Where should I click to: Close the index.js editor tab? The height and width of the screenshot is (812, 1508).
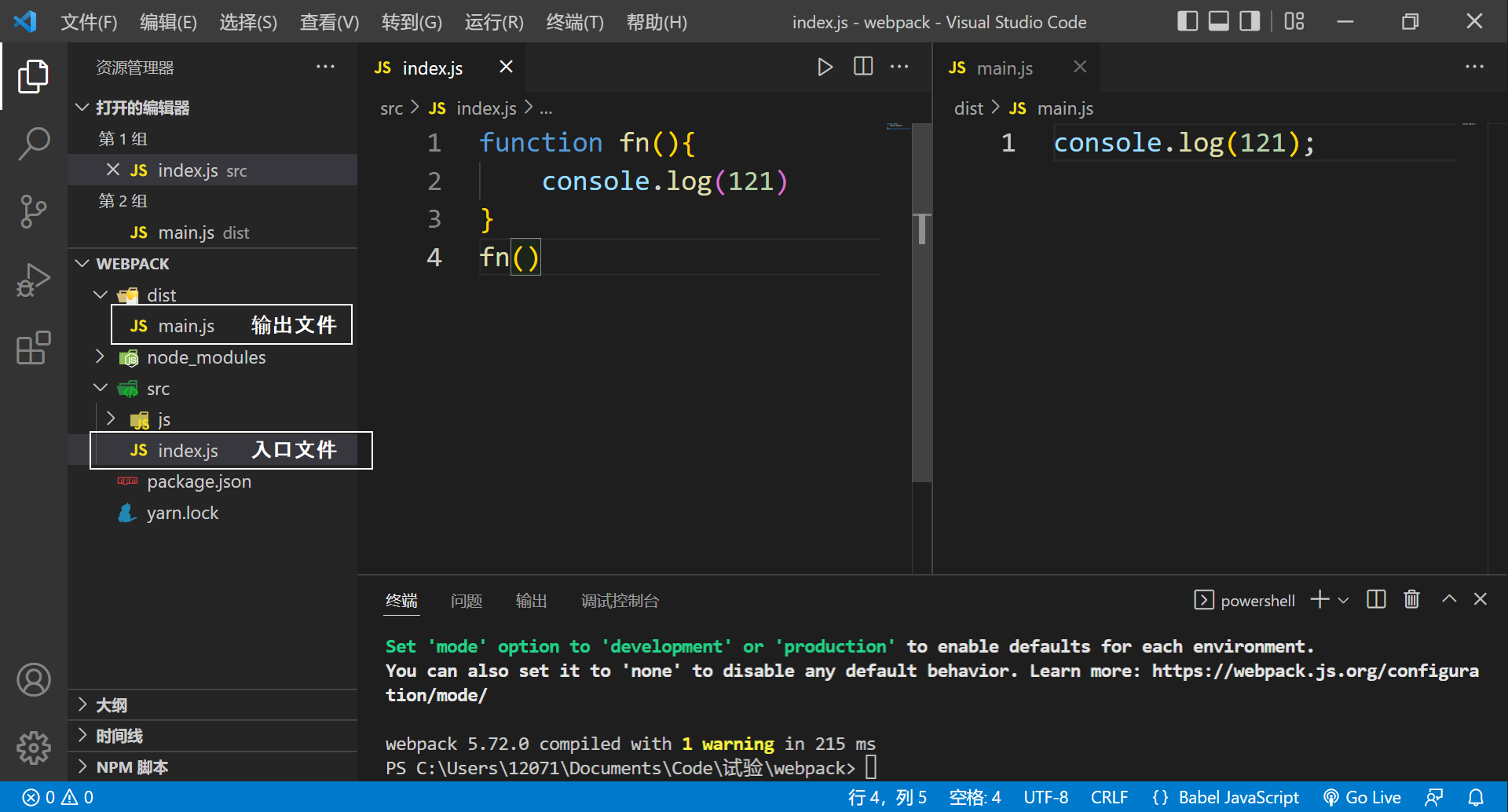pos(507,68)
